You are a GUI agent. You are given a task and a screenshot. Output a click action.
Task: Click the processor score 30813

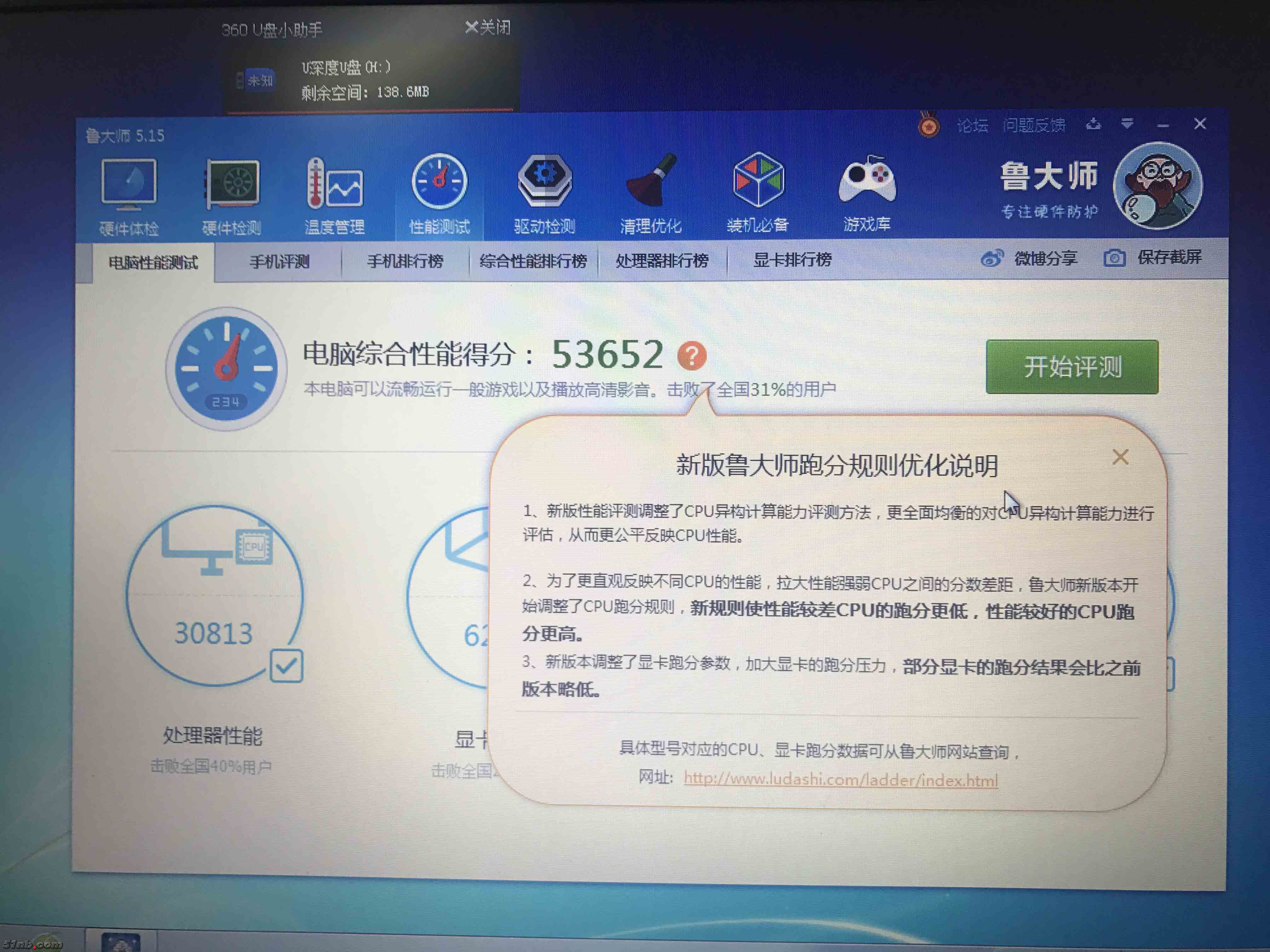(214, 633)
